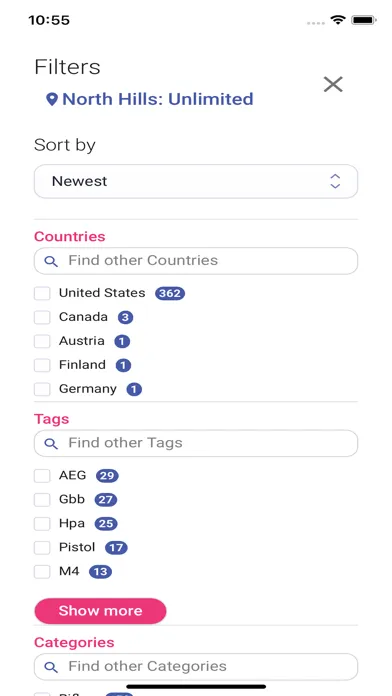Image resolution: width=392 pixels, height=696 pixels.
Task: Focus the Find other Countries field
Action: click(x=196, y=261)
